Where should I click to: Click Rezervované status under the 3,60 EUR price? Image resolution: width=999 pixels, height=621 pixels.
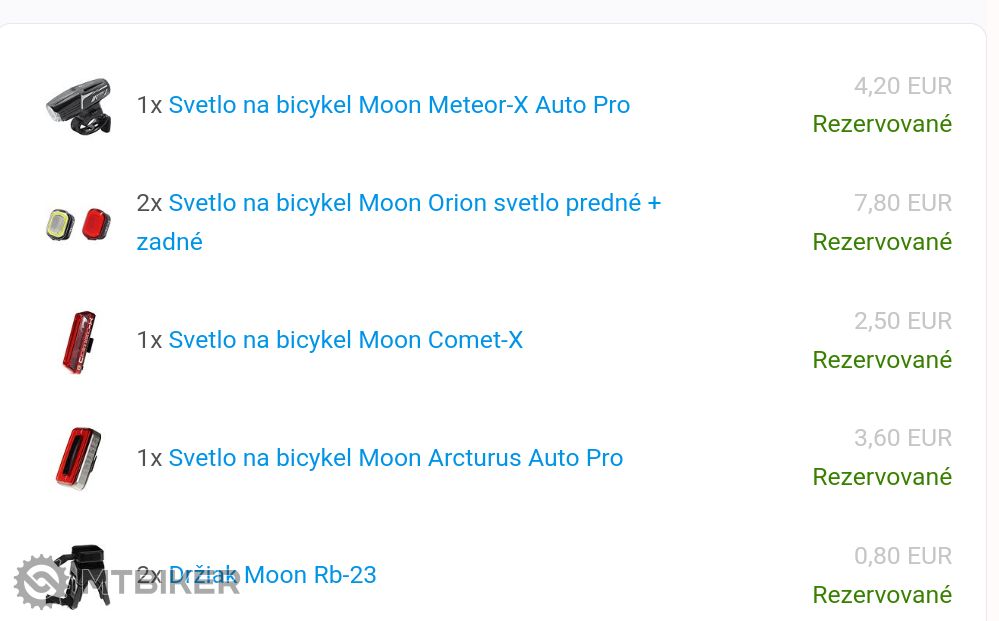pyautogui.click(x=881, y=477)
